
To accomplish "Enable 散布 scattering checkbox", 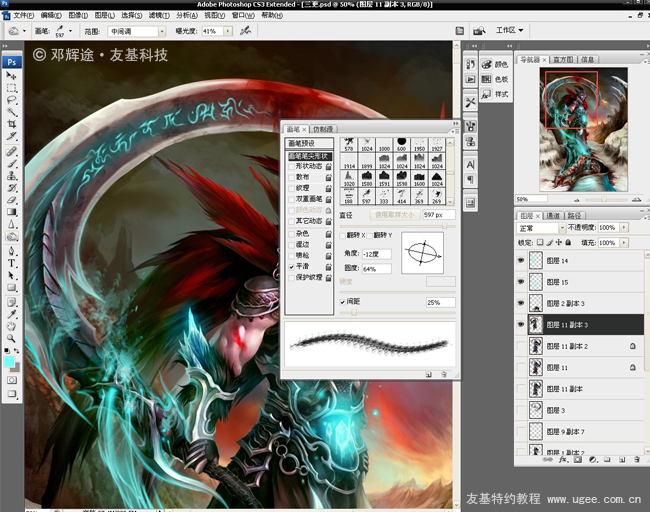I will (x=291, y=177).
